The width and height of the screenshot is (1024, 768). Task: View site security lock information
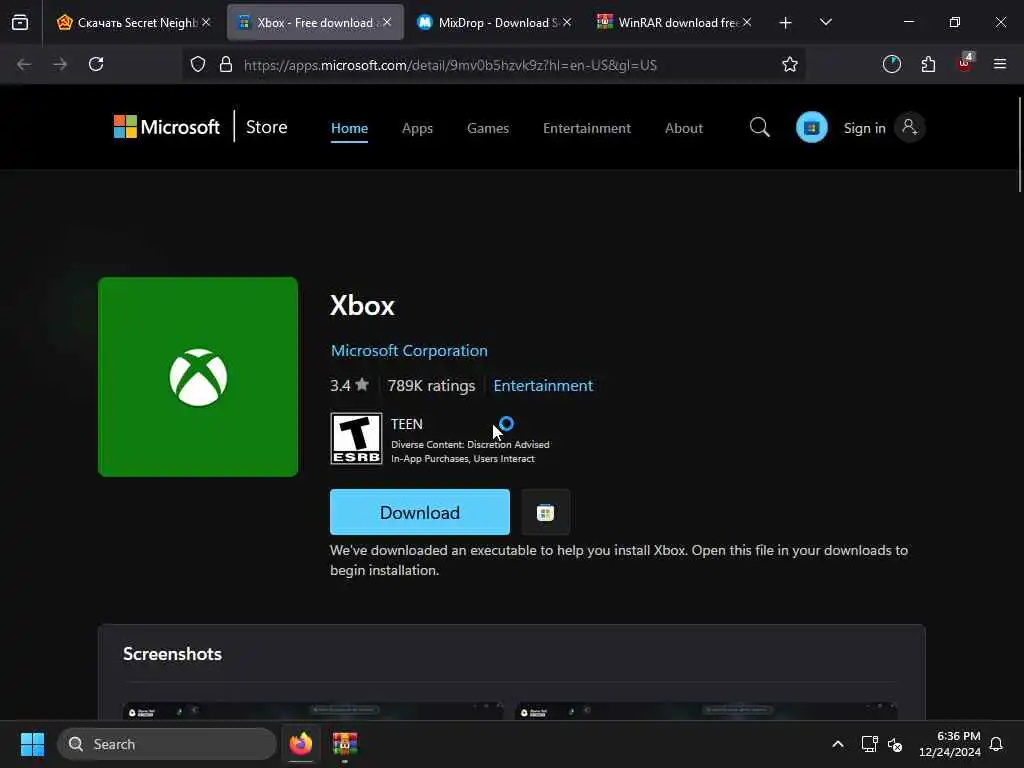click(x=226, y=64)
